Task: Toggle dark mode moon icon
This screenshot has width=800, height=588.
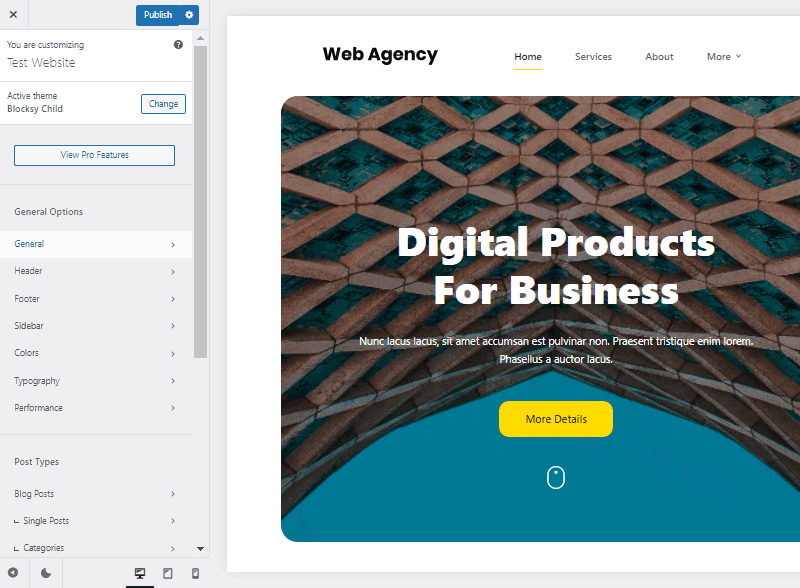Action: click(x=46, y=573)
